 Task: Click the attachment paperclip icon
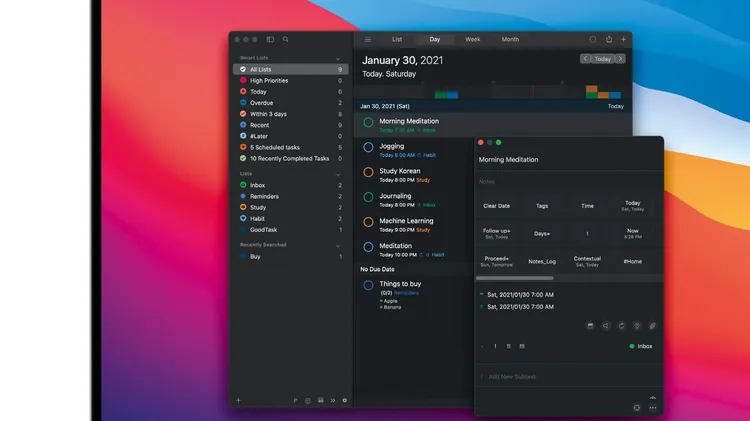[x=652, y=325]
